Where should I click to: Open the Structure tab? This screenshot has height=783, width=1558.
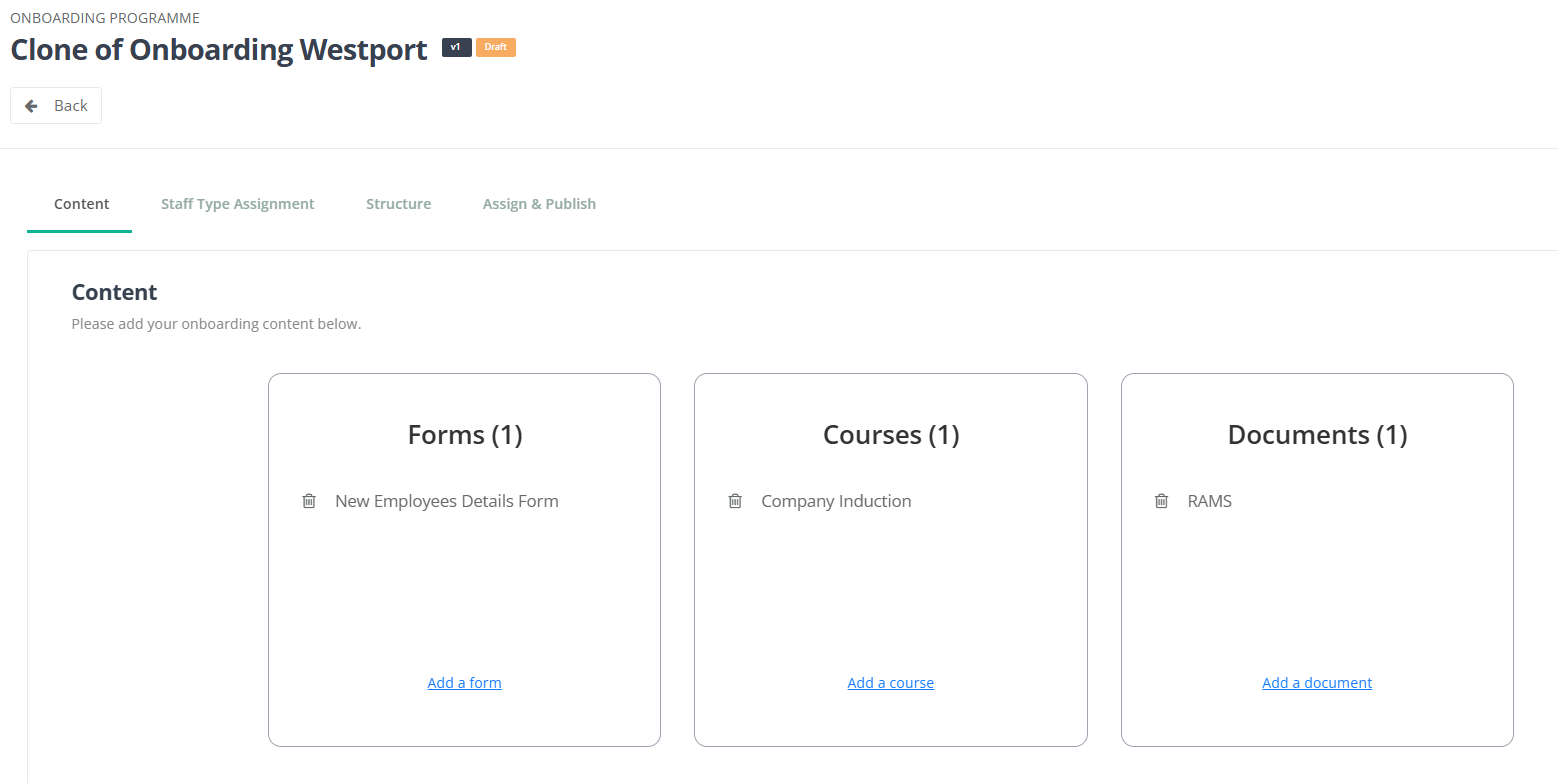pyautogui.click(x=398, y=203)
